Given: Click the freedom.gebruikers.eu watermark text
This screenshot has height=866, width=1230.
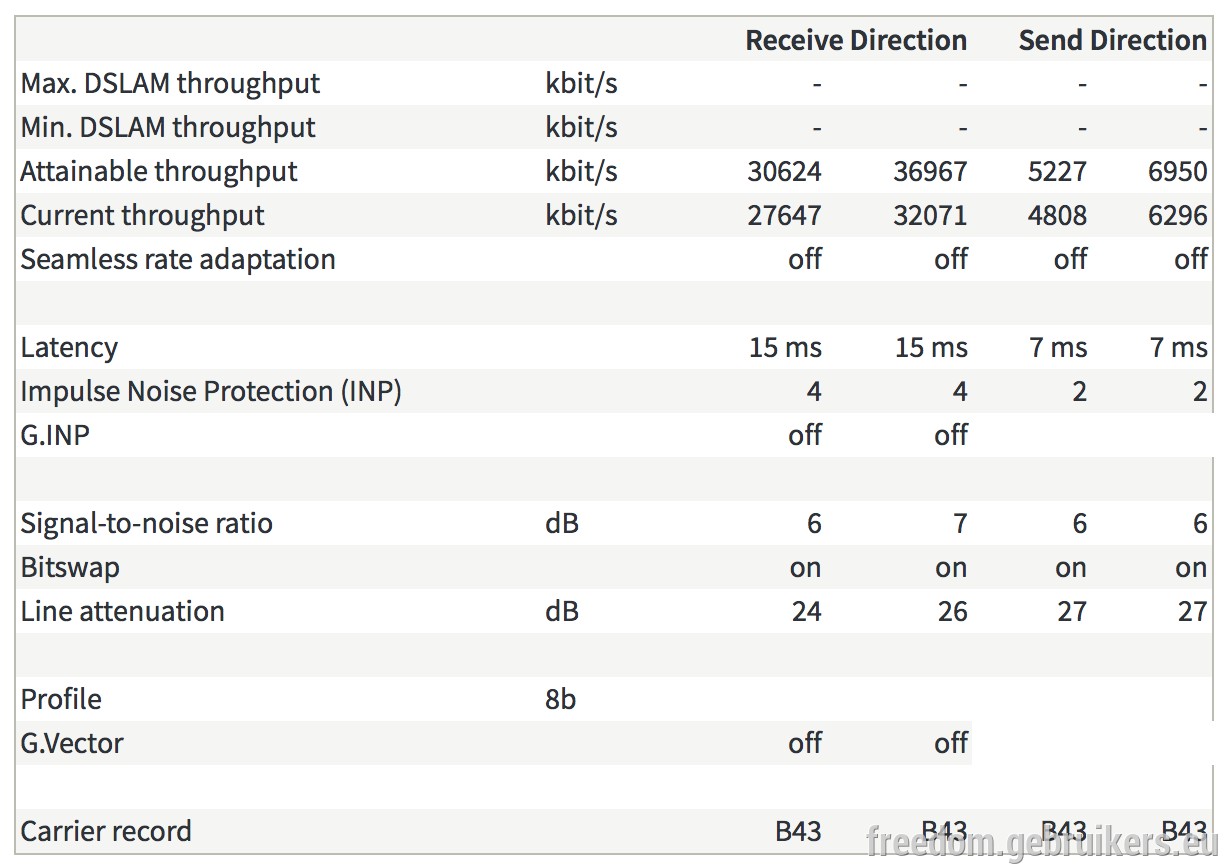Looking at the screenshot, I should (1038, 841).
